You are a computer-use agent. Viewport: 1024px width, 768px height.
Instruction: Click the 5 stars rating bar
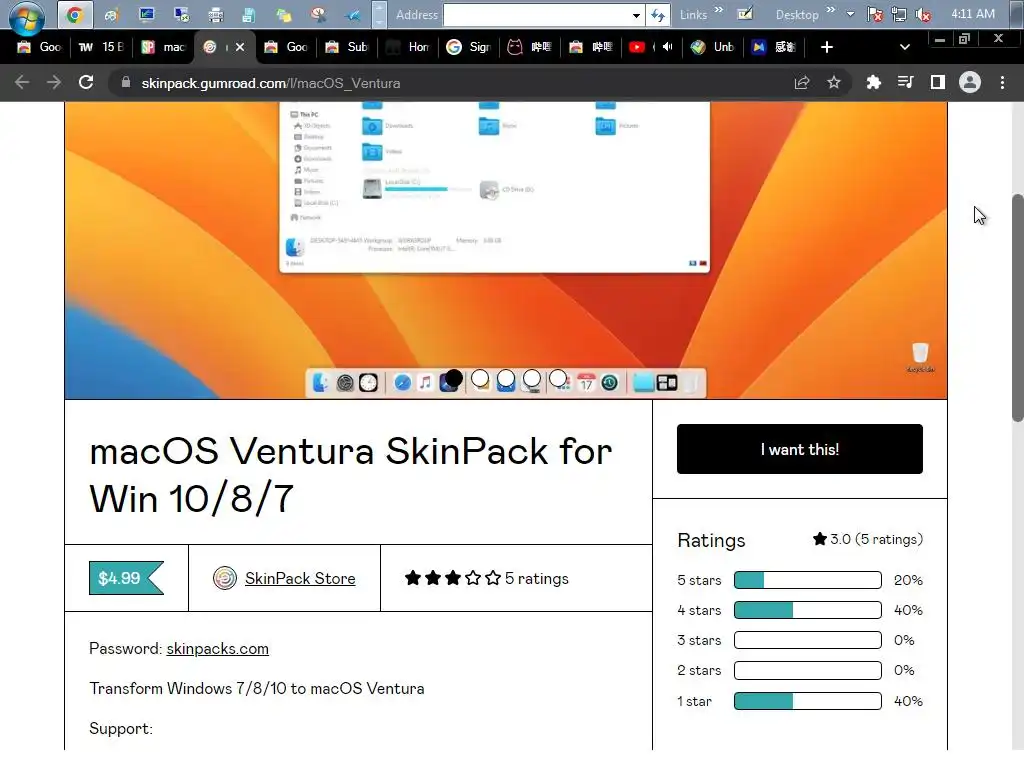coord(808,580)
